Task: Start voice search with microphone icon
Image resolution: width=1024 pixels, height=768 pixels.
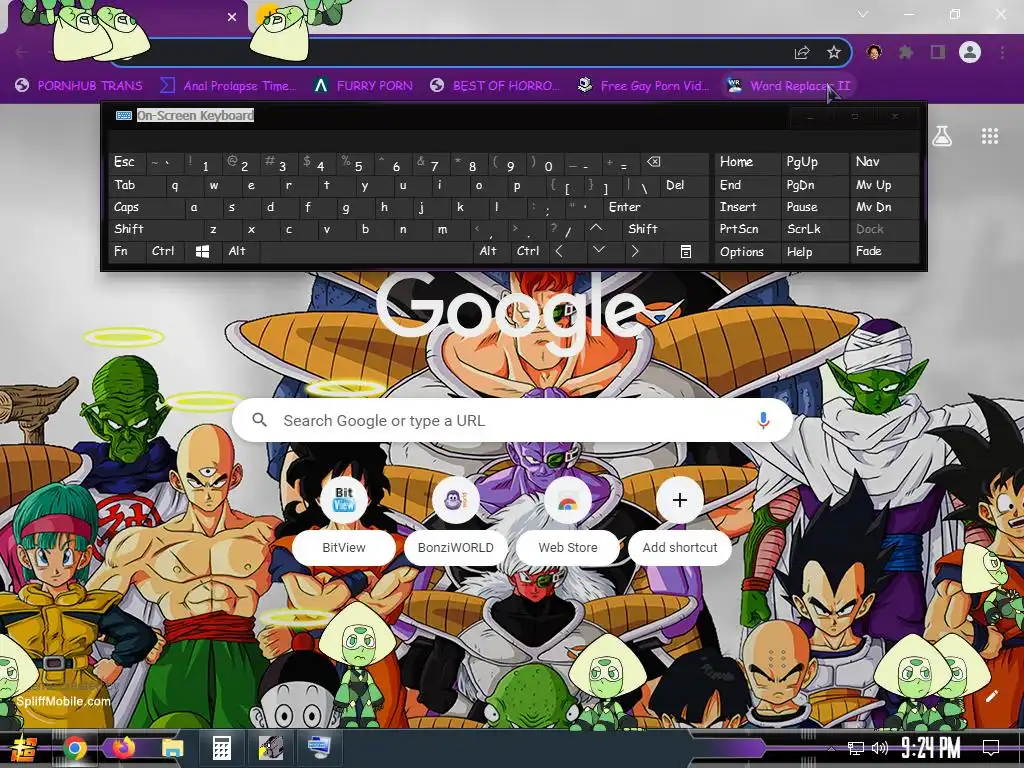Action: 763,421
